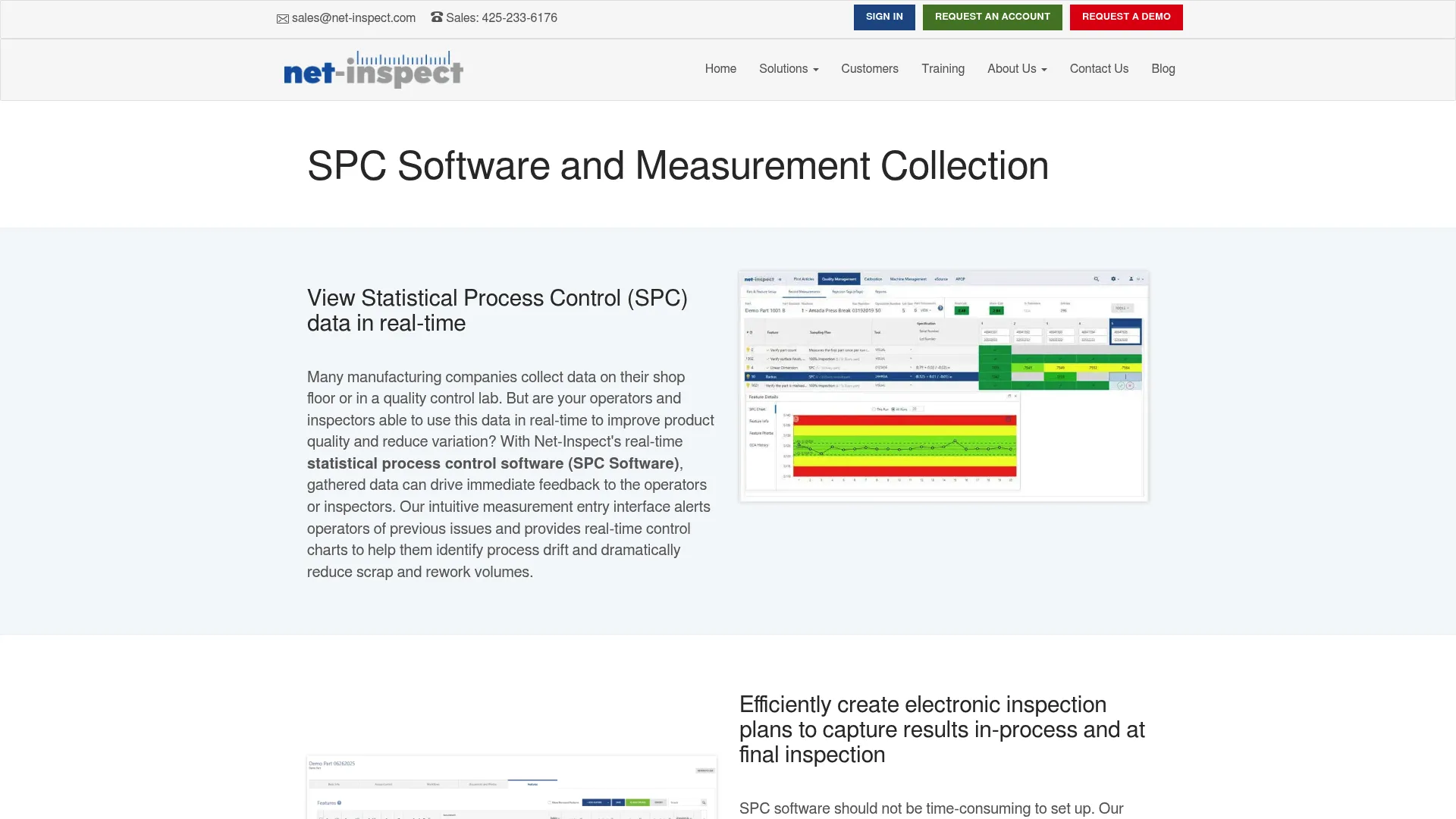This screenshot has height=819, width=1456.
Task: Click the REQUEST A DEMO button
Action: [x=1126, y=17]
